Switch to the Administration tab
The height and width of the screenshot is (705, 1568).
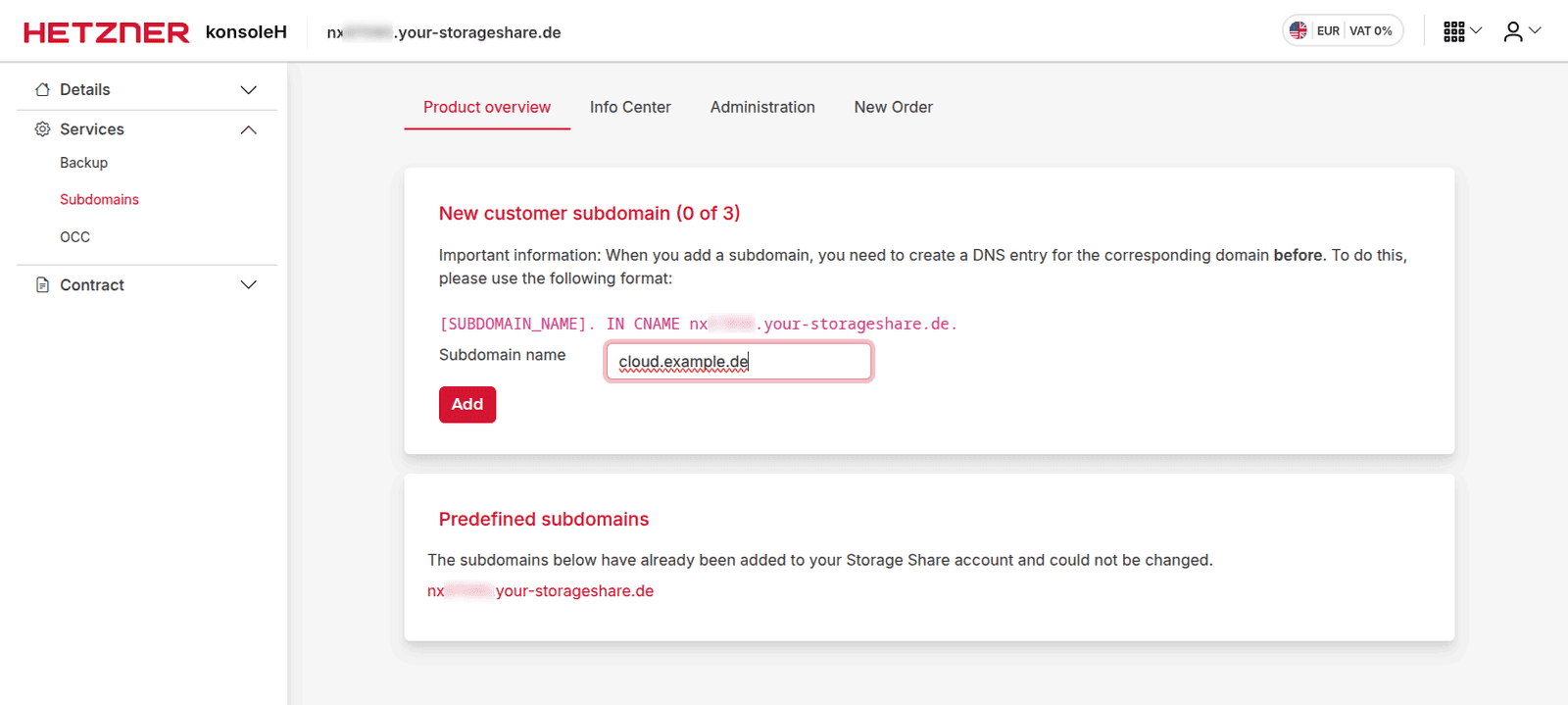(762, 107)
